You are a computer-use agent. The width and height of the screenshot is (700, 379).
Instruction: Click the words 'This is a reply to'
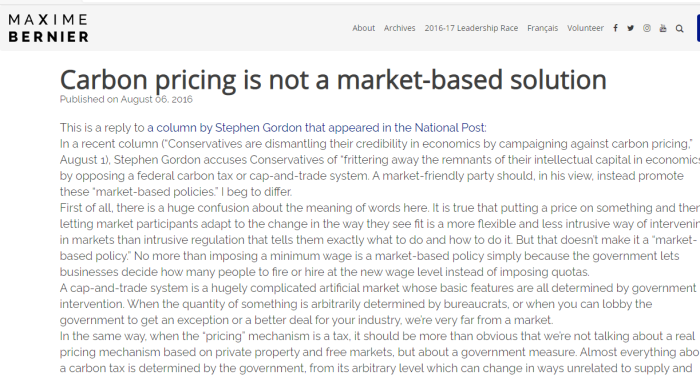coord(102,128)
